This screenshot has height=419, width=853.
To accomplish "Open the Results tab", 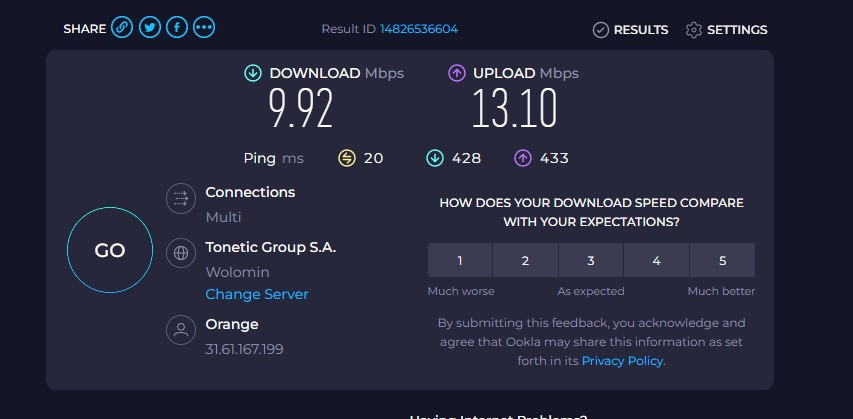I will point(630,30).
